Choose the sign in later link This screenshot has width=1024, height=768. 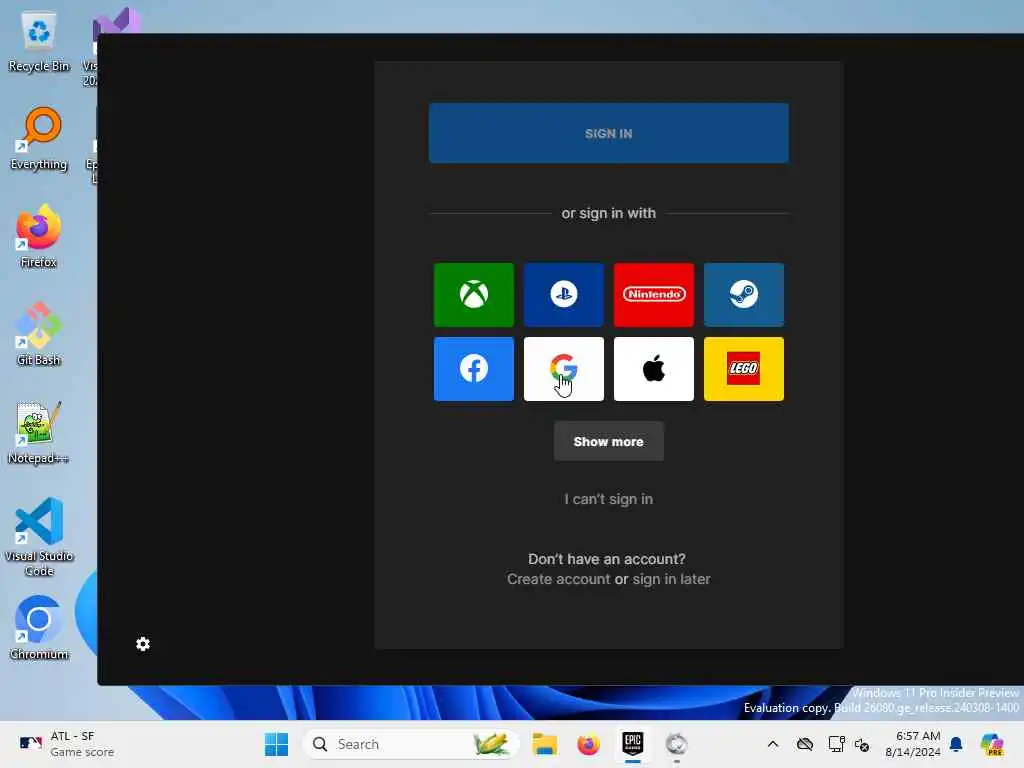coord(671,579)
